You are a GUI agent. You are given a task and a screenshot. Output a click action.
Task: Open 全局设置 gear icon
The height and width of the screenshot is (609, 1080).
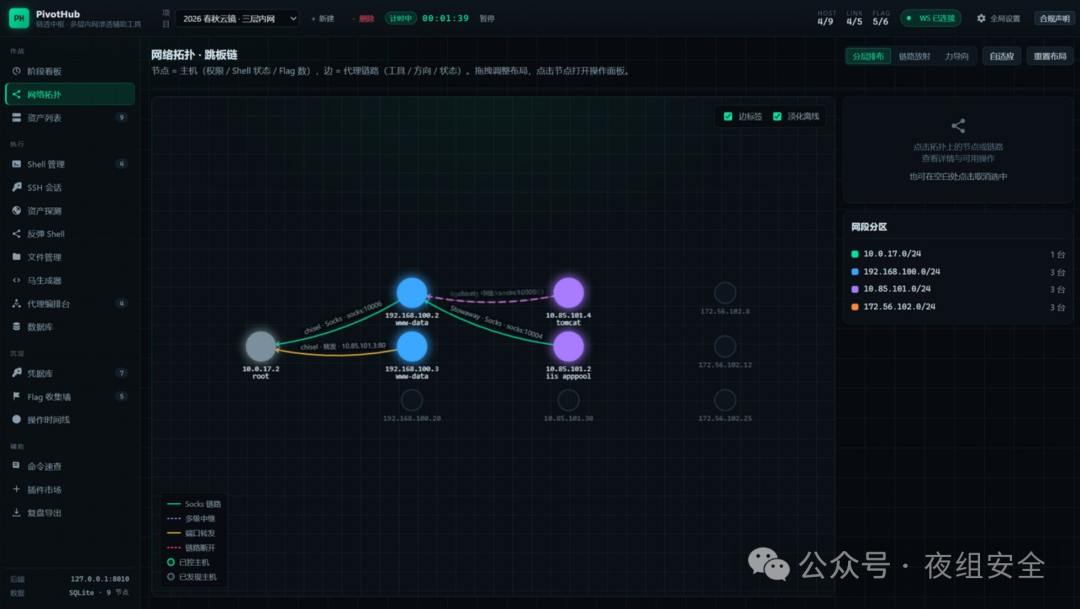tap(981, 19)
